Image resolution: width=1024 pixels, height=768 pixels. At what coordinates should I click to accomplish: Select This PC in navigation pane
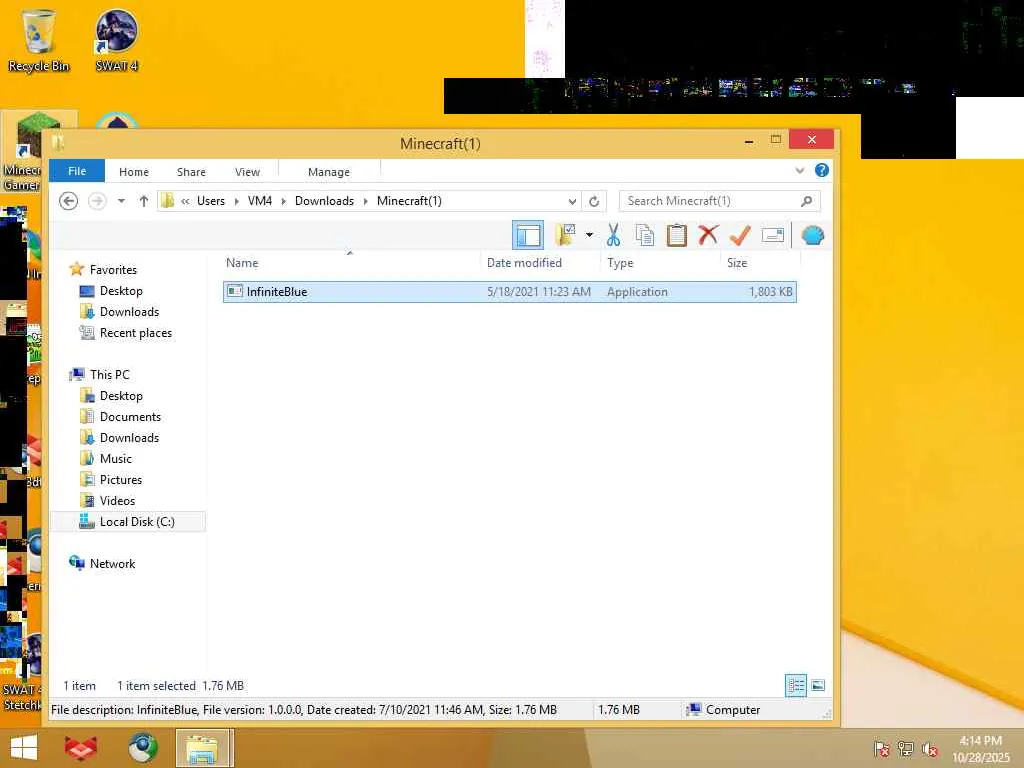[110, 374]
